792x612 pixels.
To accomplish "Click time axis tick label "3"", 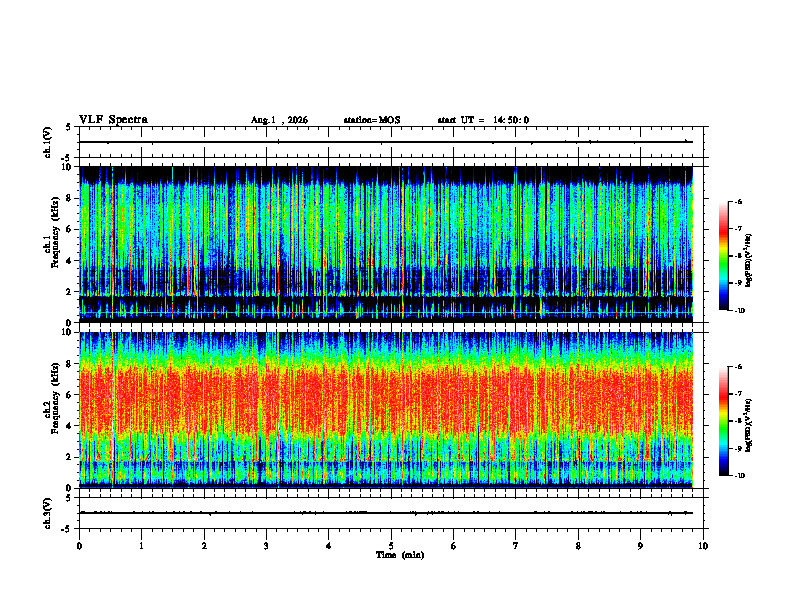I will (266, 546).
